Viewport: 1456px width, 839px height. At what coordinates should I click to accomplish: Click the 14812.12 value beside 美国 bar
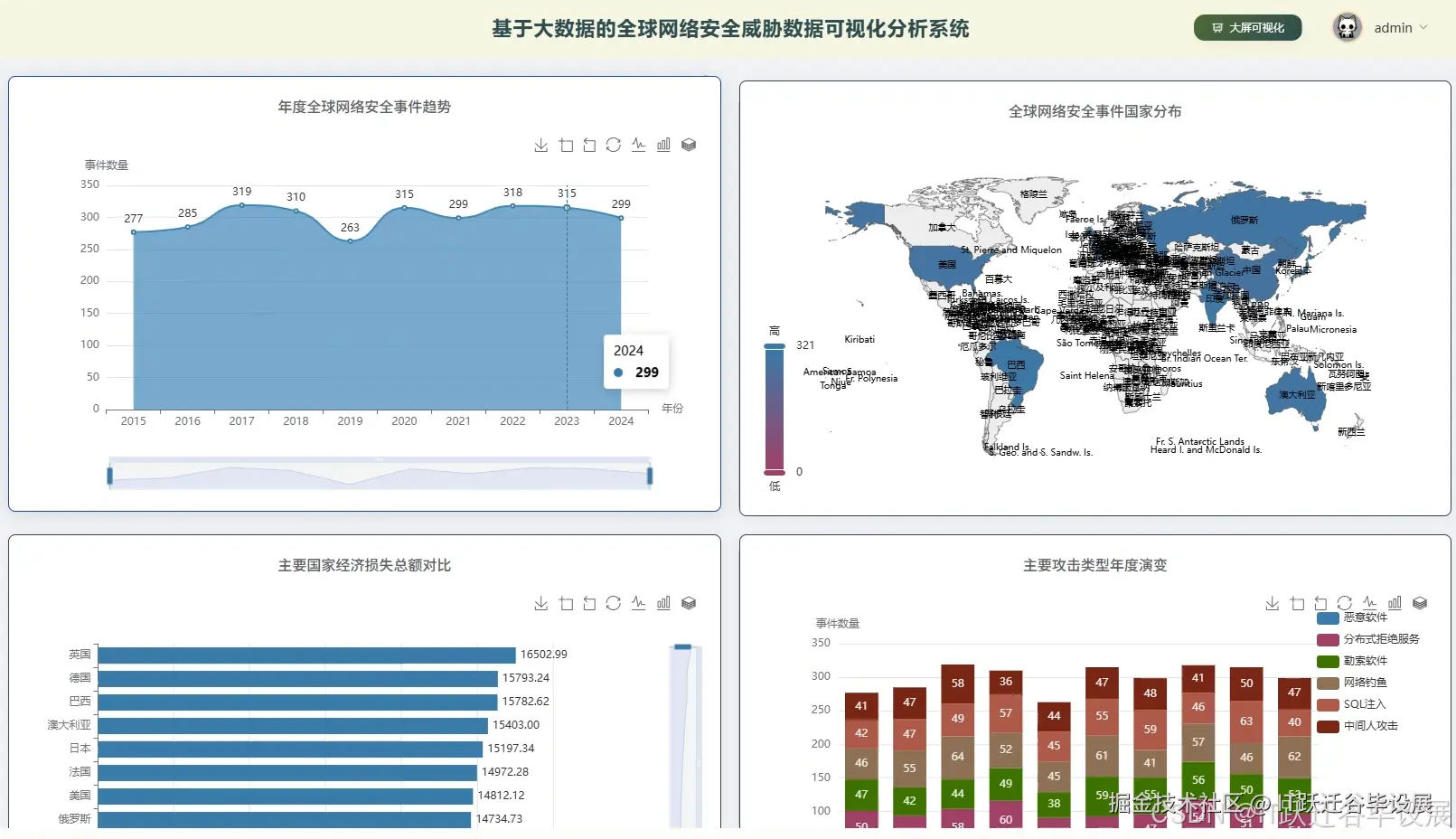pyautogui.click(x=502, y=796)
